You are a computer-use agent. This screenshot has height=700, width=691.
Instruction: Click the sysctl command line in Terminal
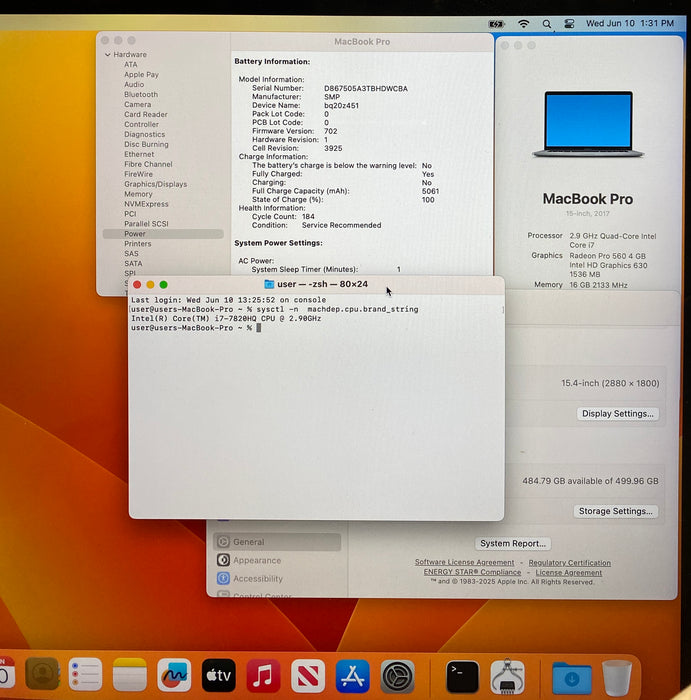click(275, 309)
